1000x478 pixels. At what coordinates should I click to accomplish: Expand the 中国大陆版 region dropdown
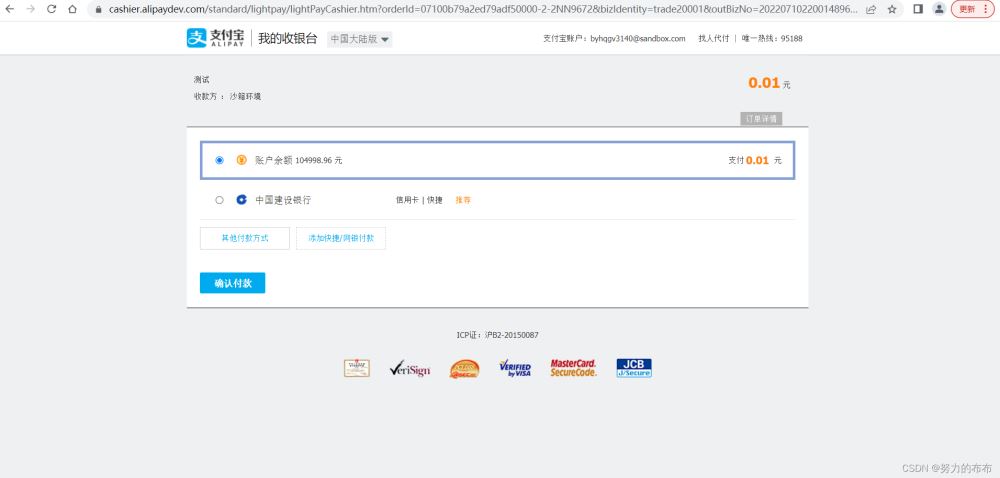[360, 39]
